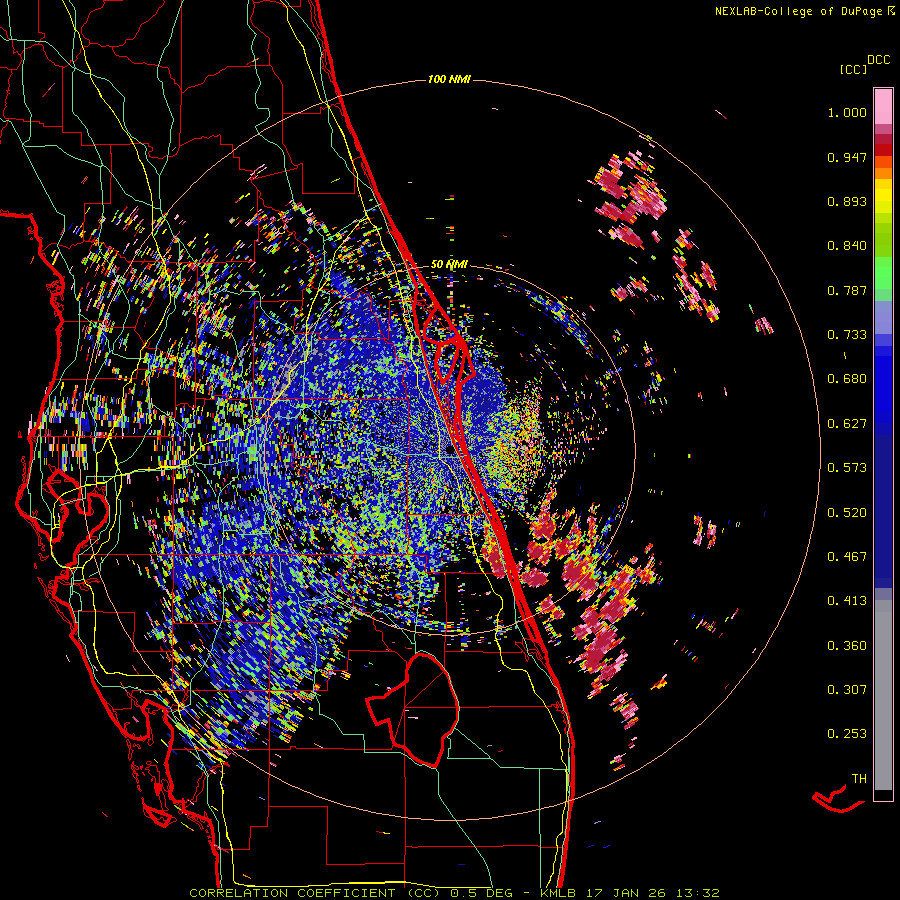Click the 0.680 scale value
The image size is (900, 900).
coord(847,379)
